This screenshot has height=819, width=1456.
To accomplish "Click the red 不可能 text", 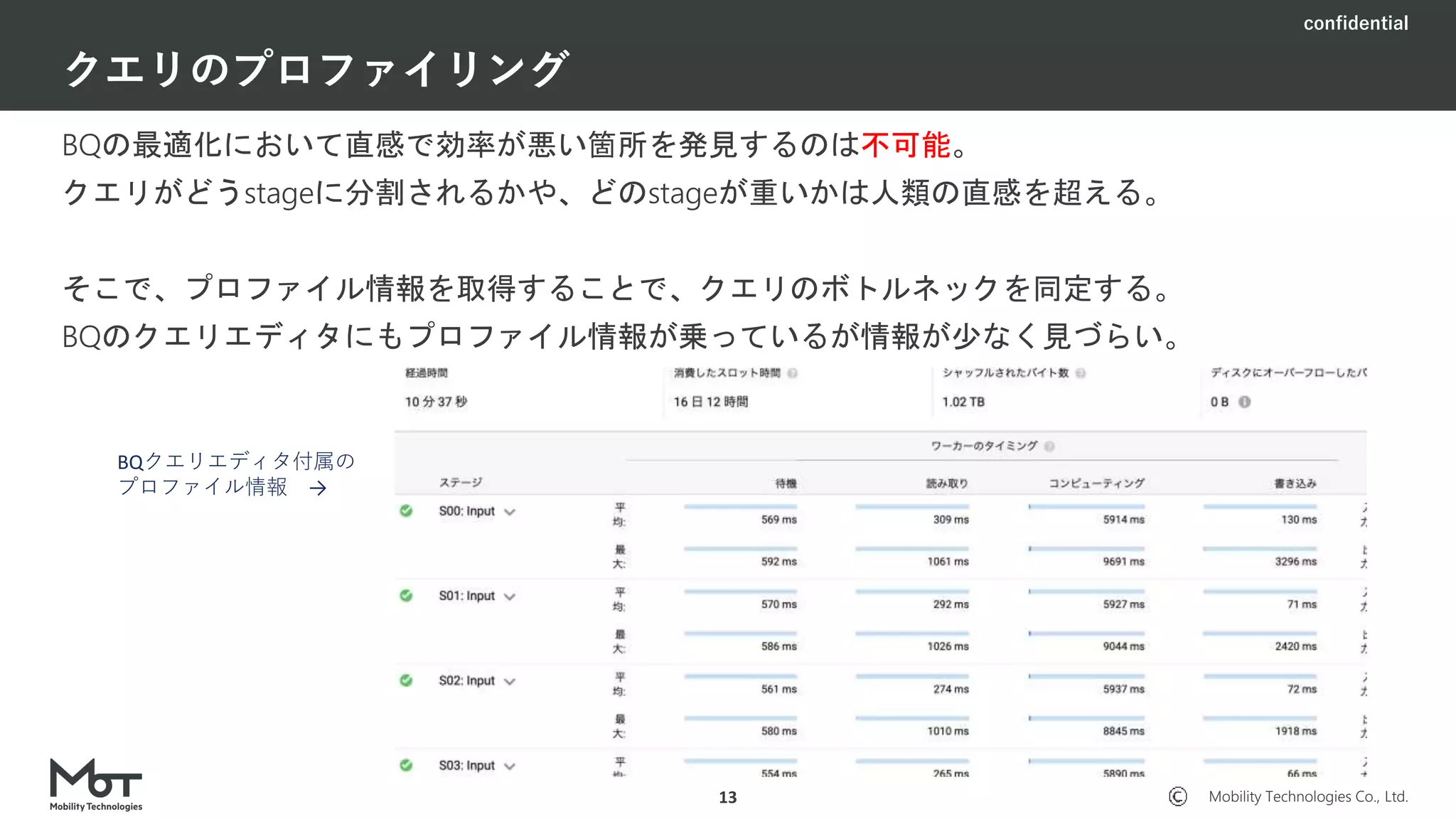I will click(x=906, y=144).
